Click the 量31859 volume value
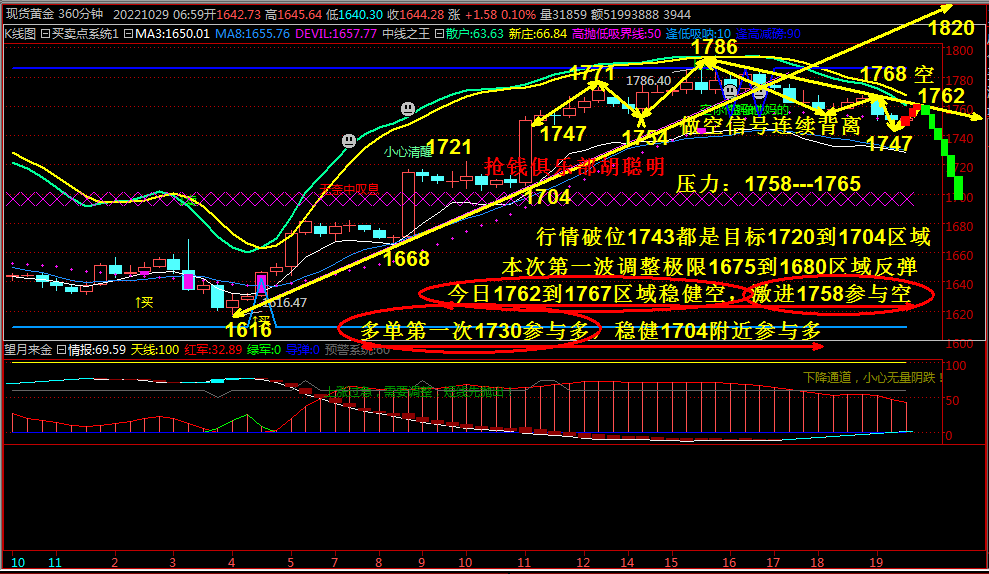Image resolution: width=989 pixels, height=574 pixels. click(563, 14)
